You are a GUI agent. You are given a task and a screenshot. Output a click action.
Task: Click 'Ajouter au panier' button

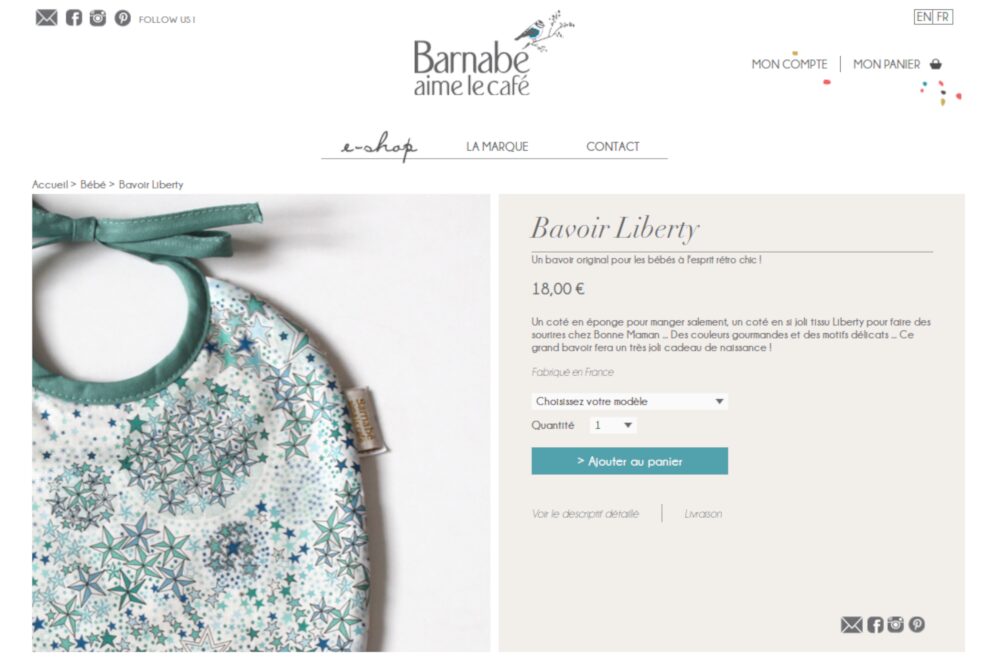(x=629, y=461)
